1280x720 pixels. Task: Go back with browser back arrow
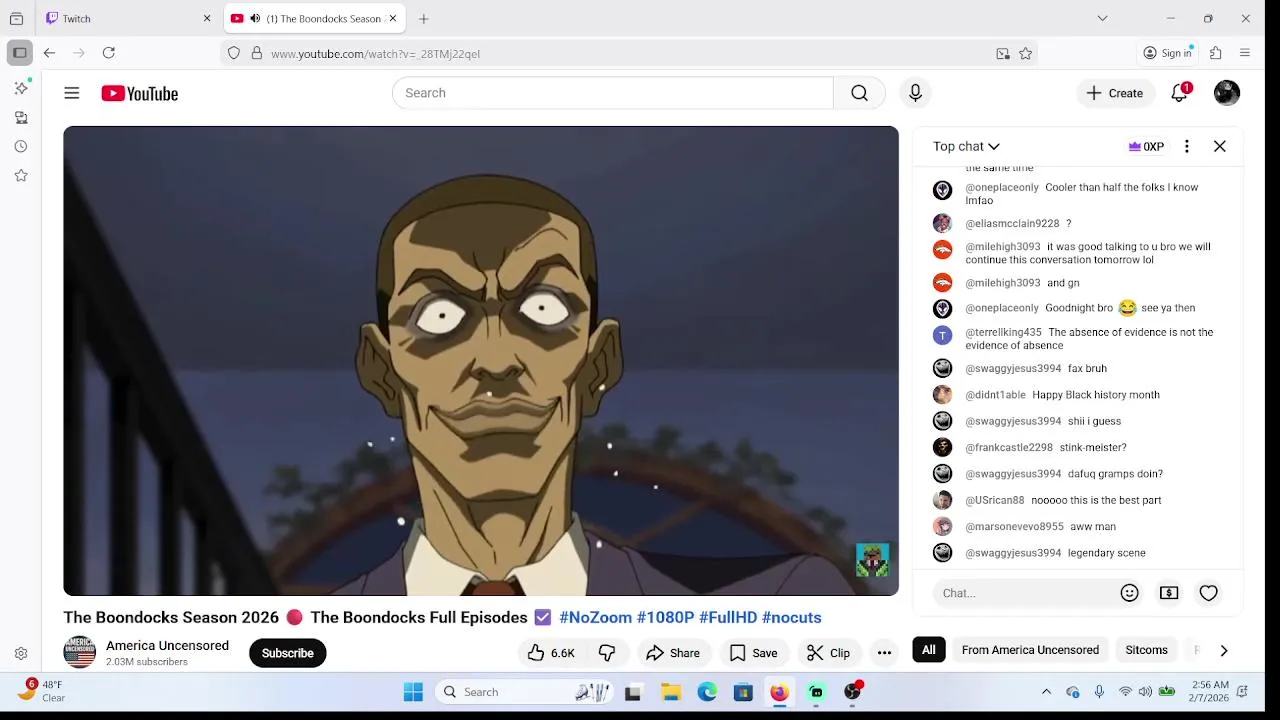point(49,53)
